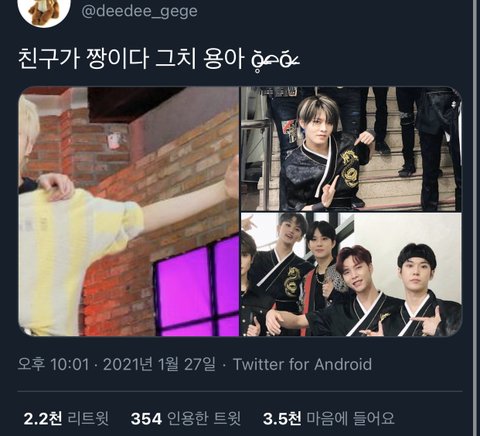480x436 pixels.
Task: Click the gold dragon embroidery in top-right photo
Action: pyautogui.click(x=349, y=169)
